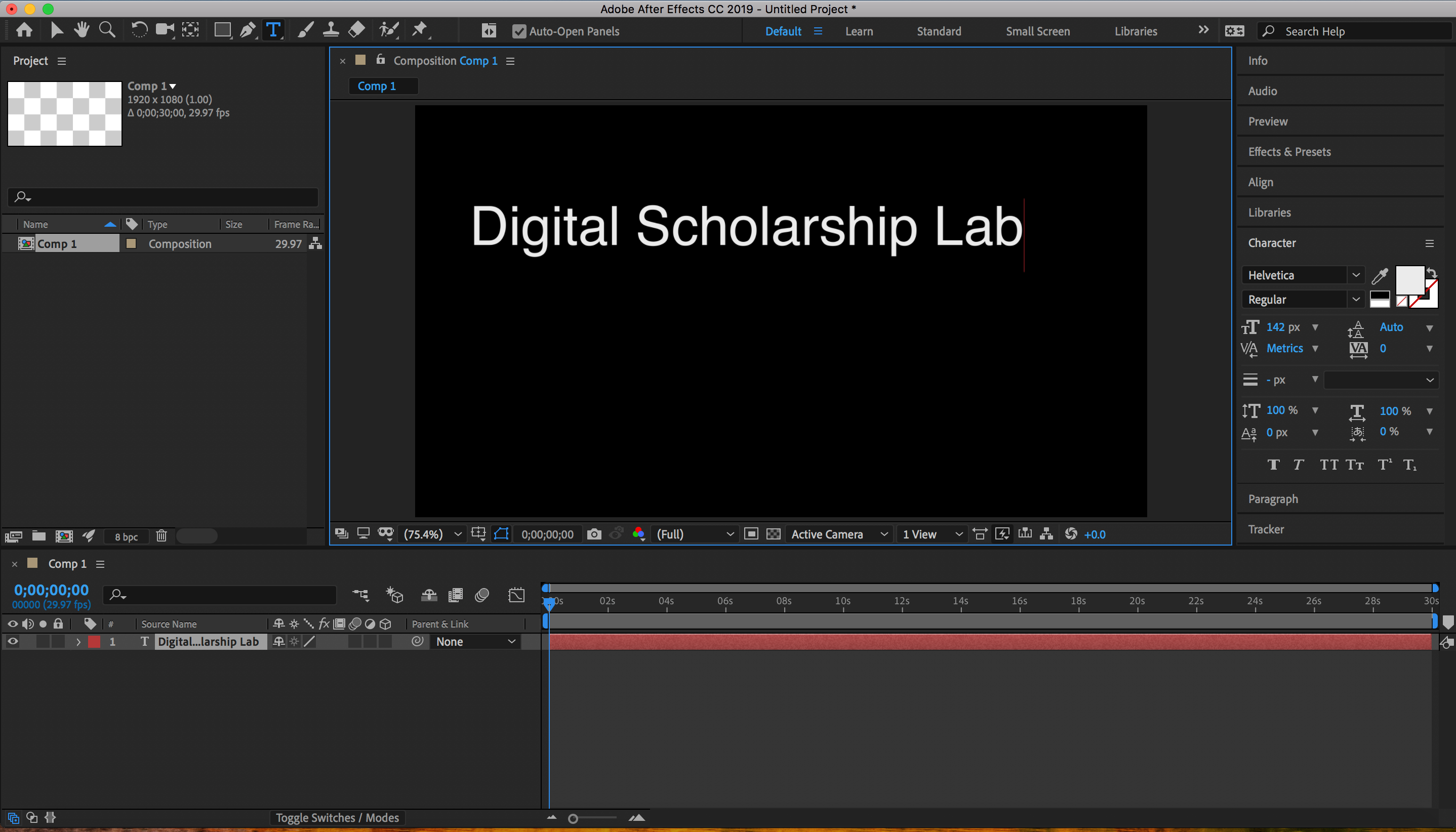Screen dimensions: 1456x832
Task: Open the magnification (75.4%) dropdown
Action: 432,534
